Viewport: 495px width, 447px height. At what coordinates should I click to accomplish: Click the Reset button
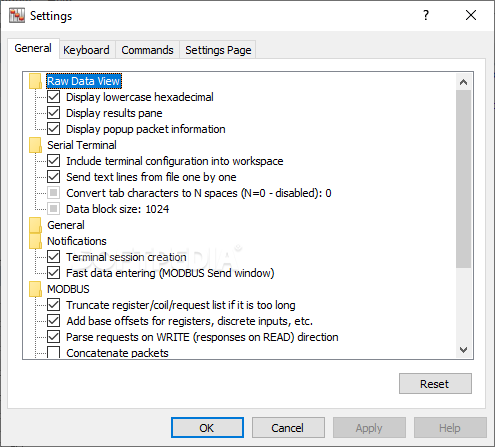click(x=435, y=384)
